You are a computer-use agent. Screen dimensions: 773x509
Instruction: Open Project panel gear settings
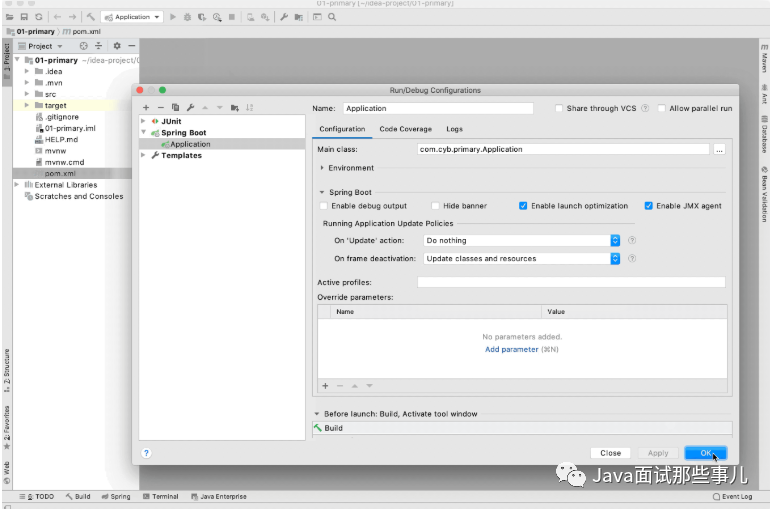tap(117, 46)
